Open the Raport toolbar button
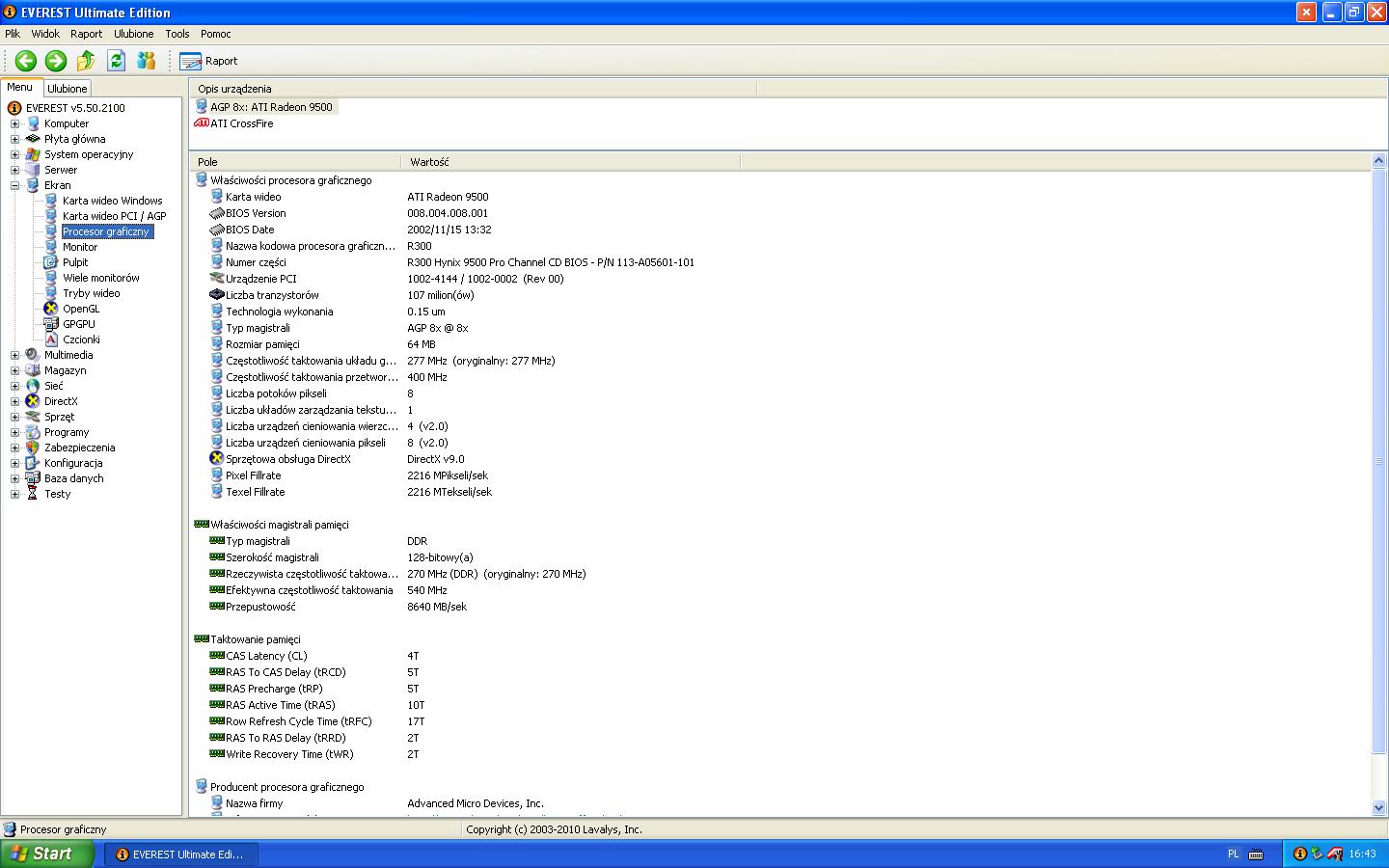Image resolution: width=1389 pixels, height=868 pixels. pyautogui.click(x=209, y=61)
